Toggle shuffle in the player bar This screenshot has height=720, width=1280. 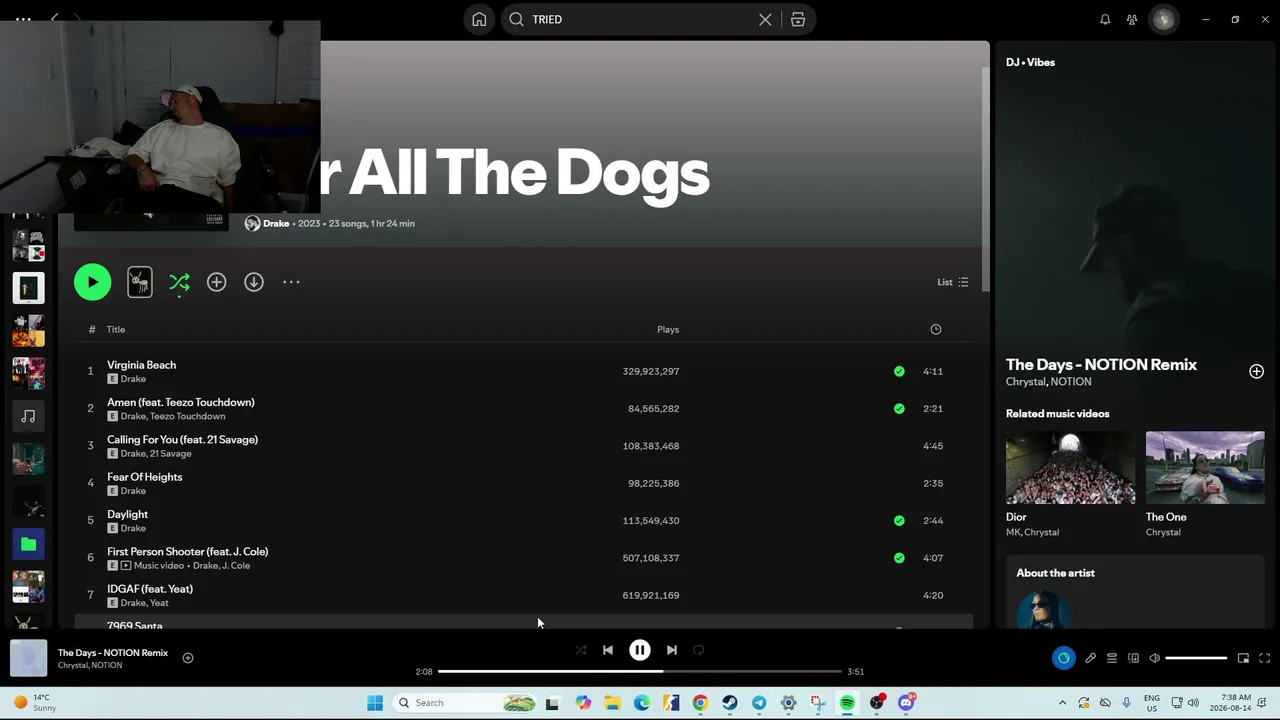tap(581, 650)
